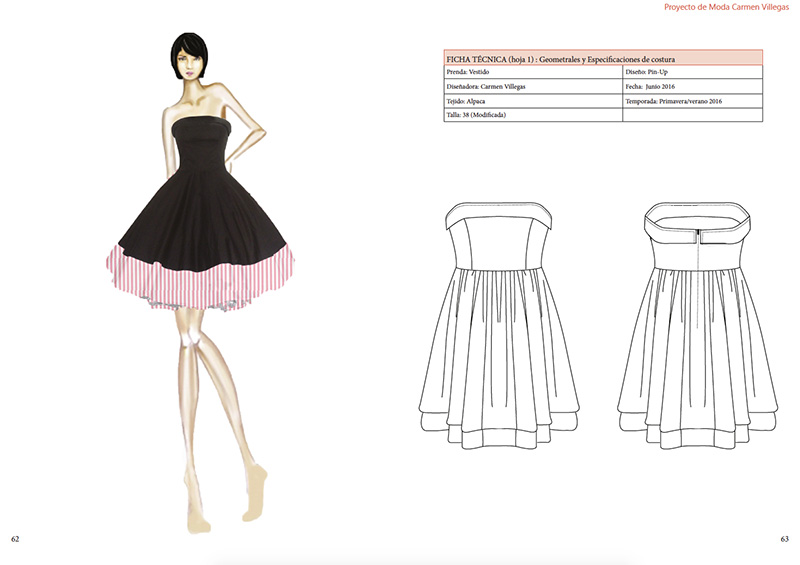
Task: Click the 'Prenda: Vestido' table cell
Action: point(532,72)
